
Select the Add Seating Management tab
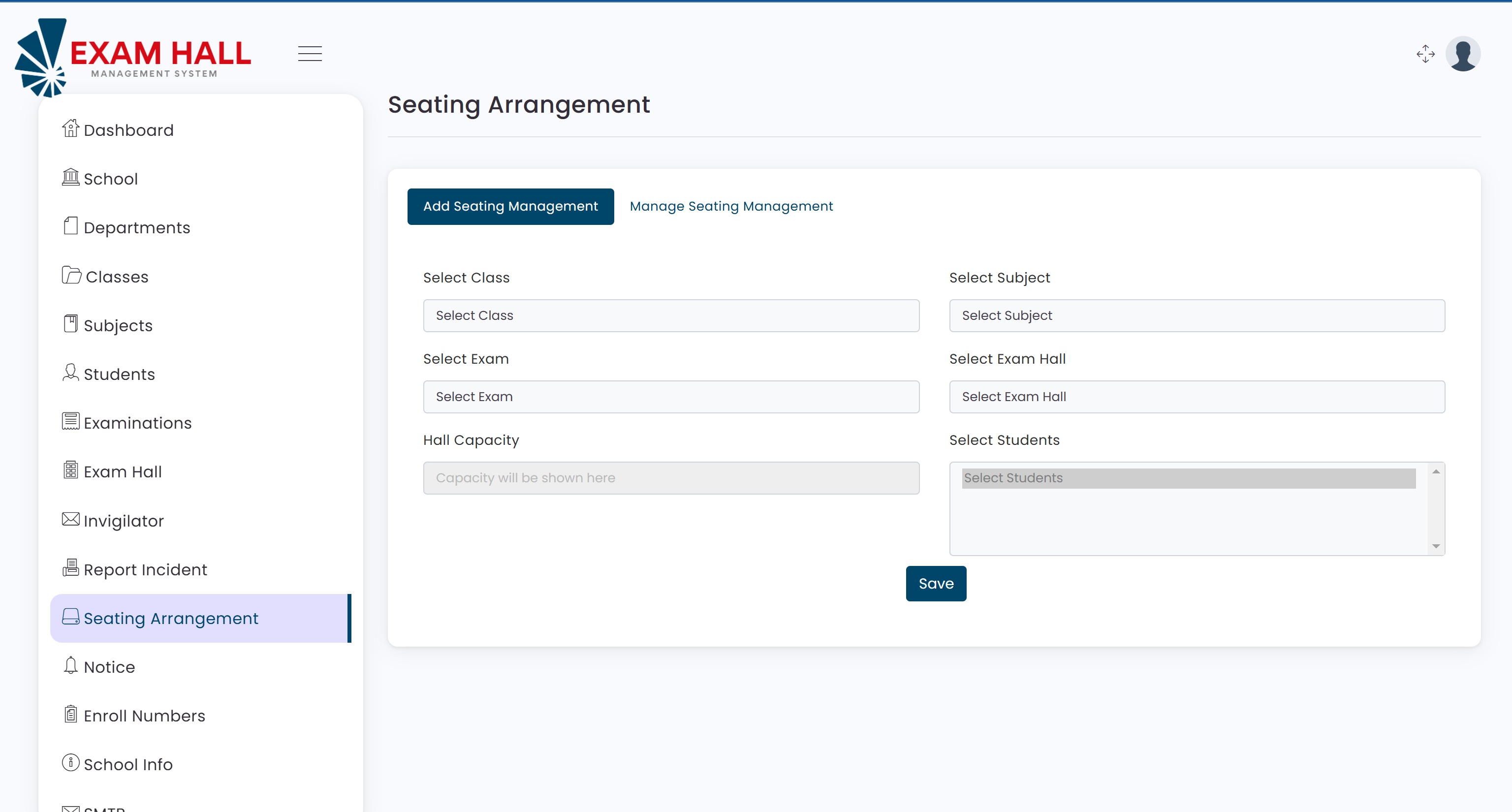coord(510,207)
